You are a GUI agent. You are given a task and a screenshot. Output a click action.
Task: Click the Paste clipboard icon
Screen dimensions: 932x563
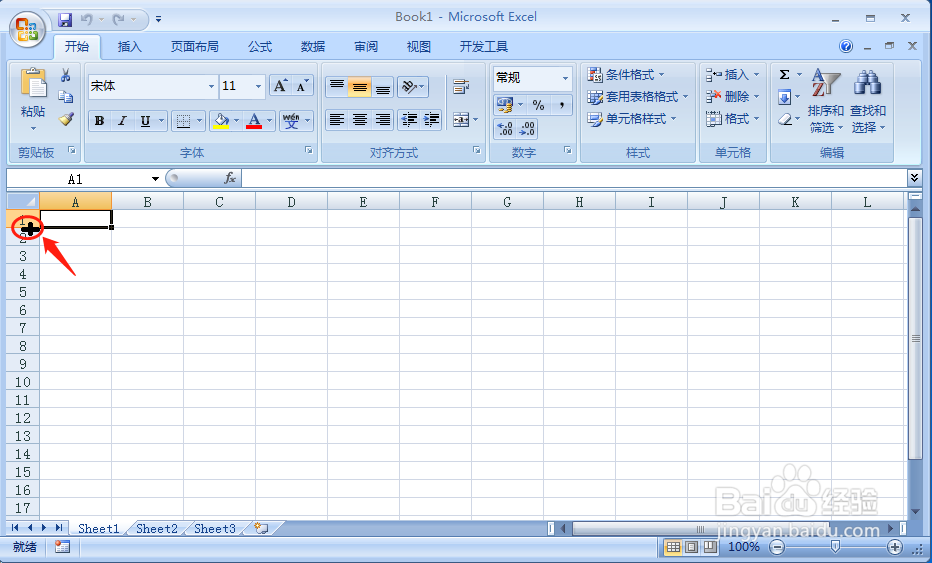click(33, 83)
